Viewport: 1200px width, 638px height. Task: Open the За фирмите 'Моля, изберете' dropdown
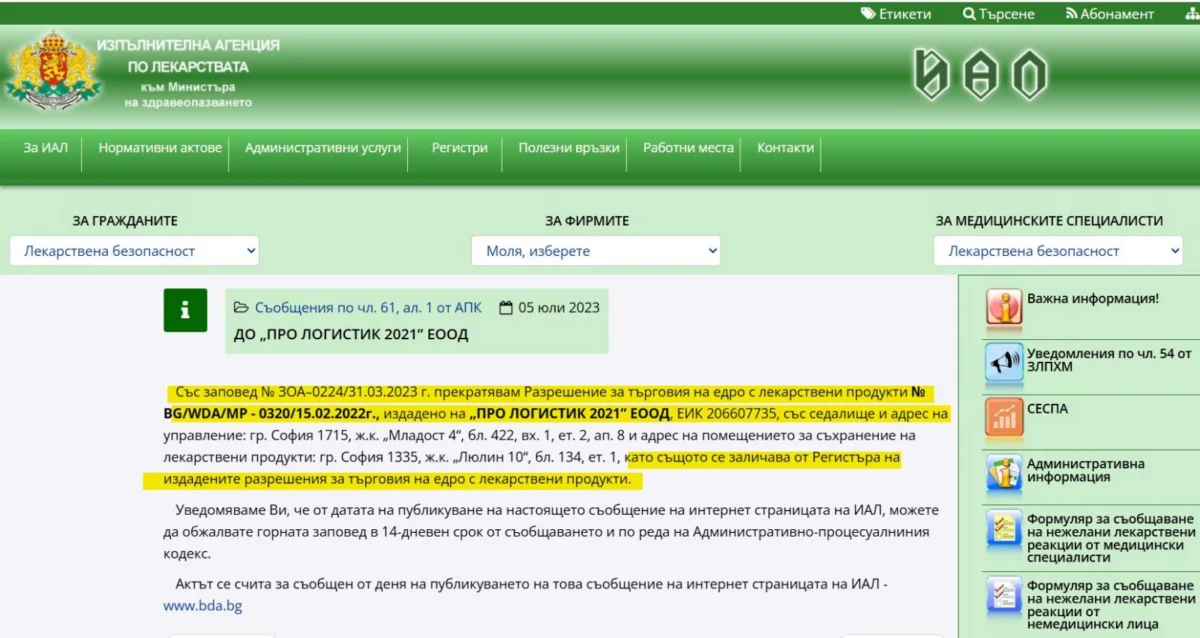596,251
